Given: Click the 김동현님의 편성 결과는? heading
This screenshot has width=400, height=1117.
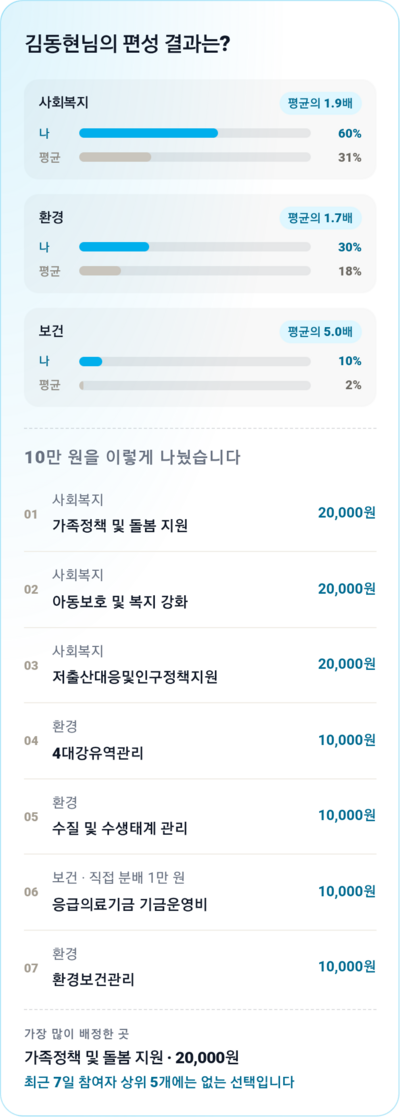Looking at the screenshot, I should [x=127, y=44].
